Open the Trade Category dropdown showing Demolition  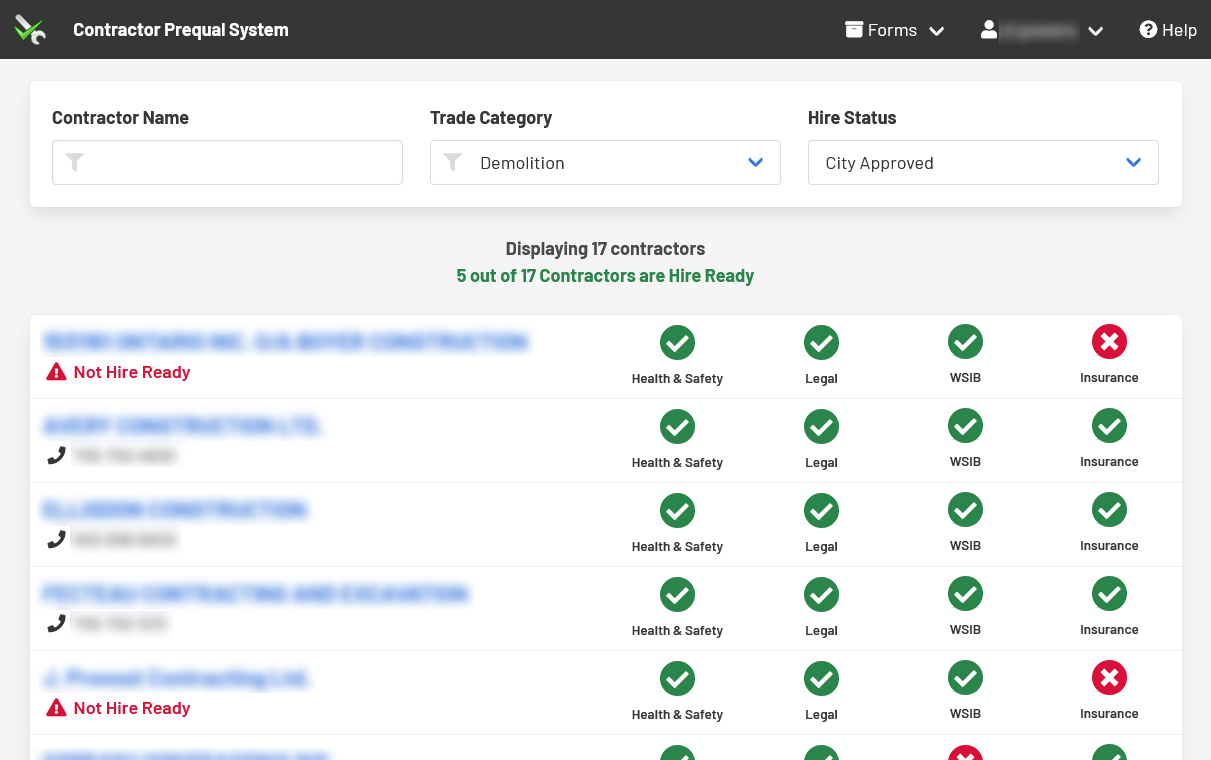tap(605, 163)
